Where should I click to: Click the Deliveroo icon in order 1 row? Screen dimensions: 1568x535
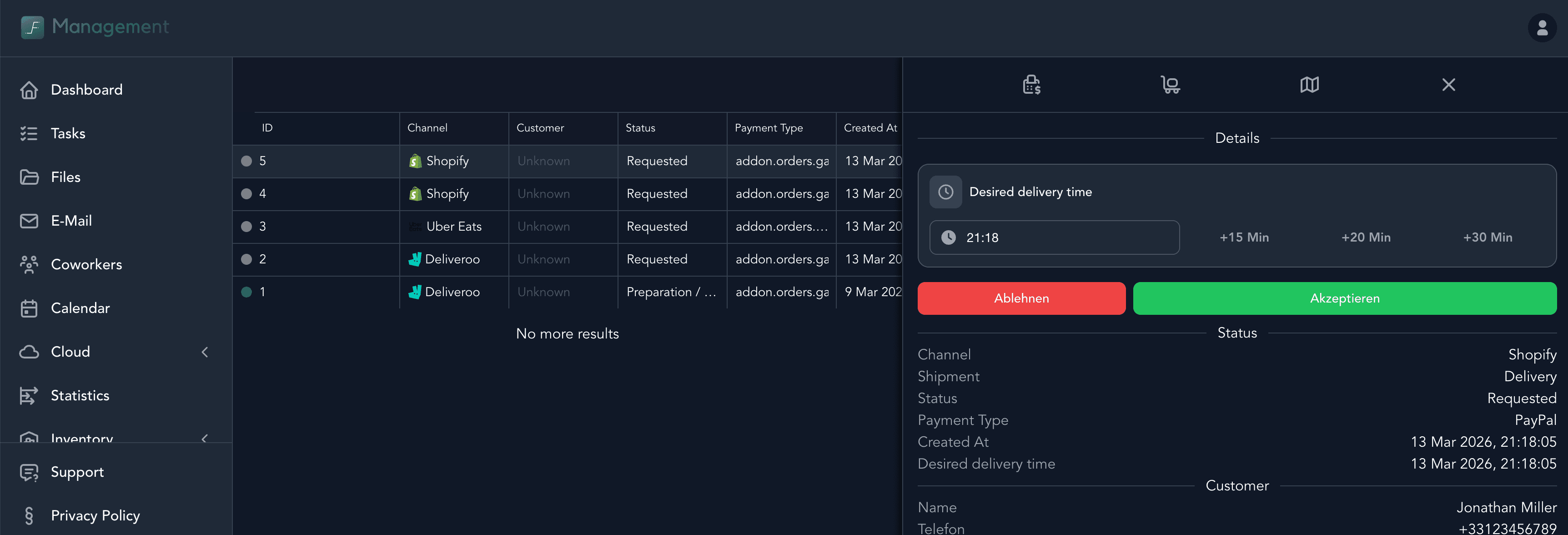coord(415,292)
